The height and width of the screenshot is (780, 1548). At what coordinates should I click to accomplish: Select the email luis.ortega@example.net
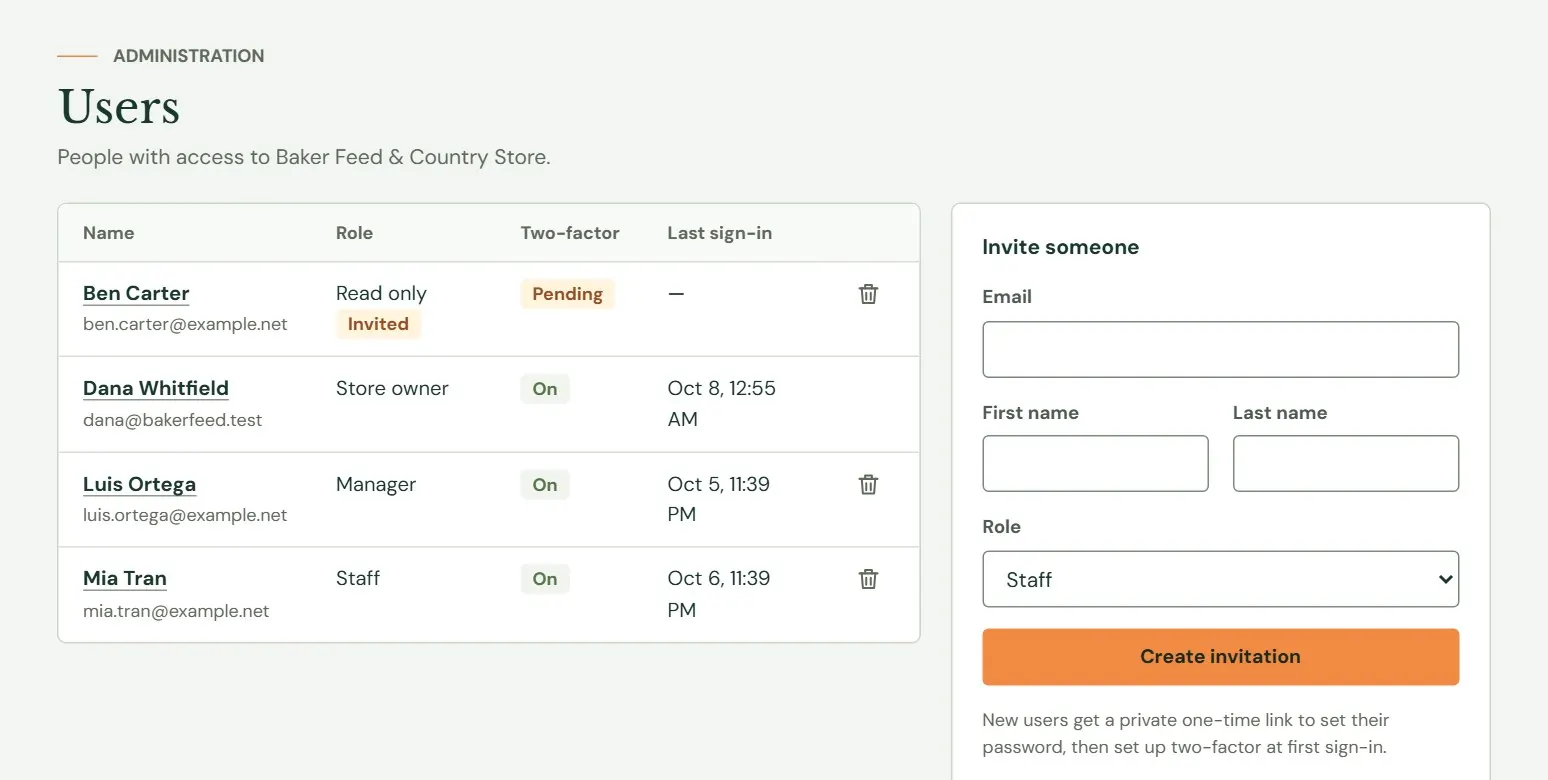click(x=185, y=515)
